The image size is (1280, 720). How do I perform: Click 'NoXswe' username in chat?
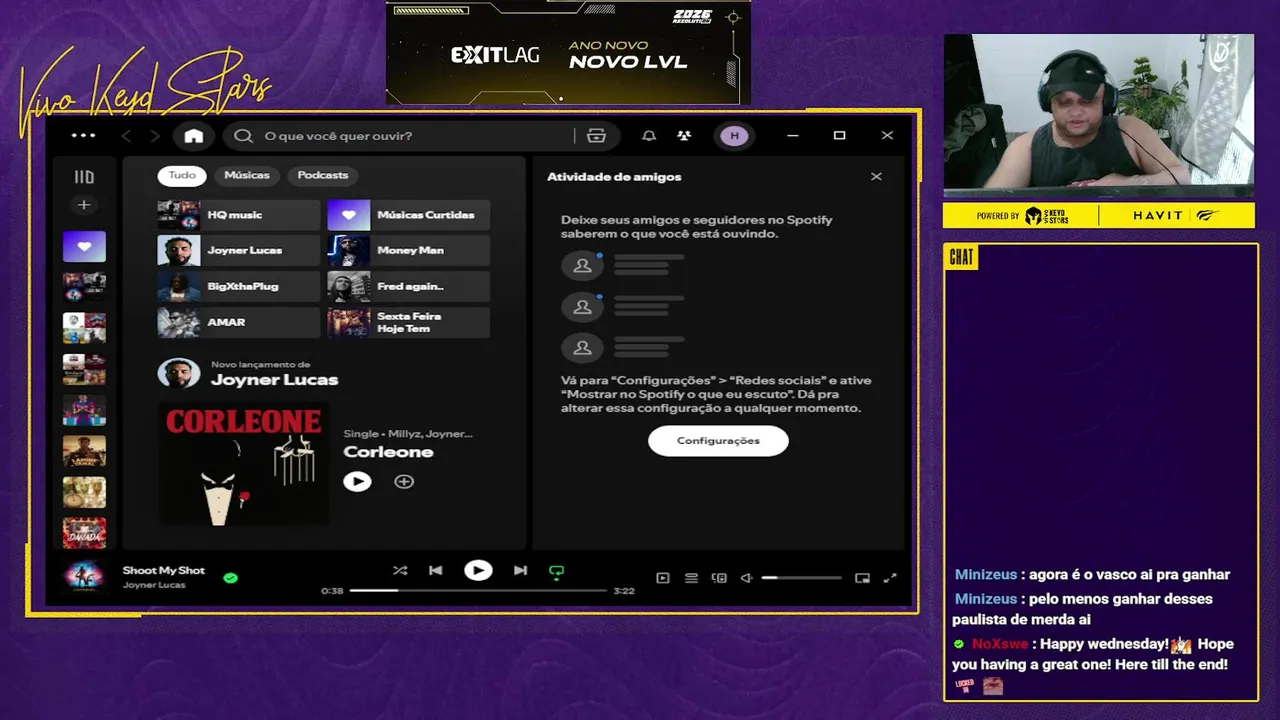[x=1000, y=644]
